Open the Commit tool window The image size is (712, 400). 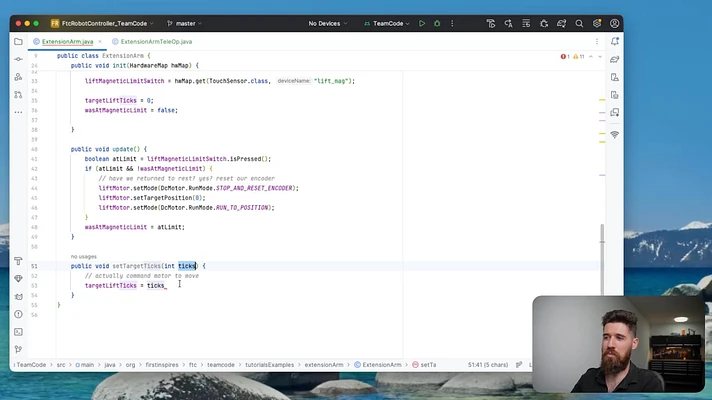click(x=18, y=59)
